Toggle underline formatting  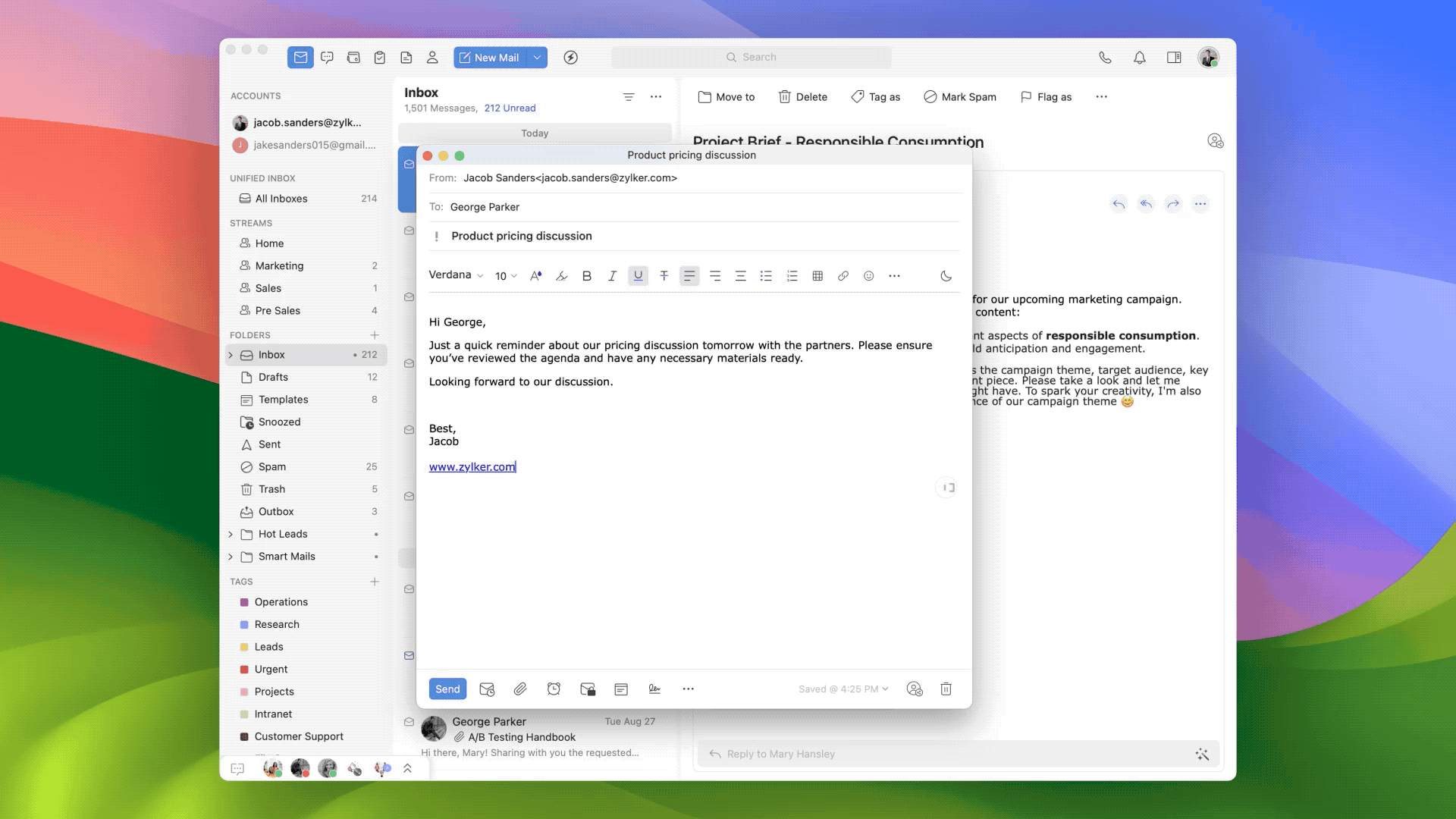tap(638, 276)
